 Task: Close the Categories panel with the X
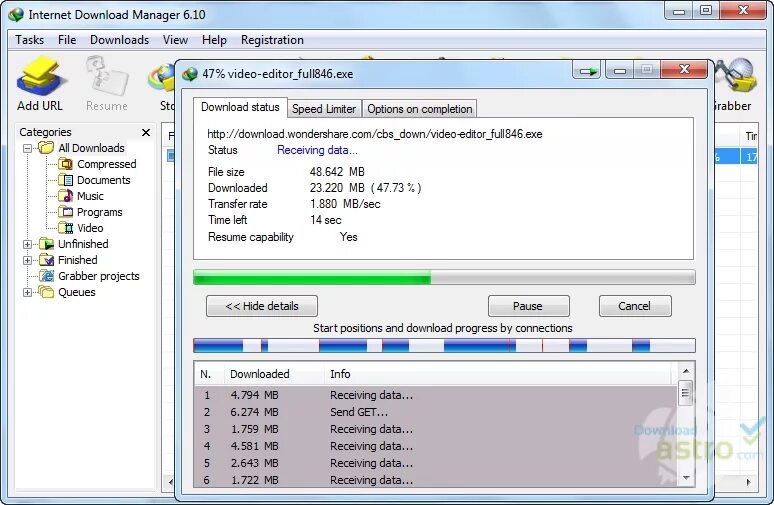coord(146,132)
